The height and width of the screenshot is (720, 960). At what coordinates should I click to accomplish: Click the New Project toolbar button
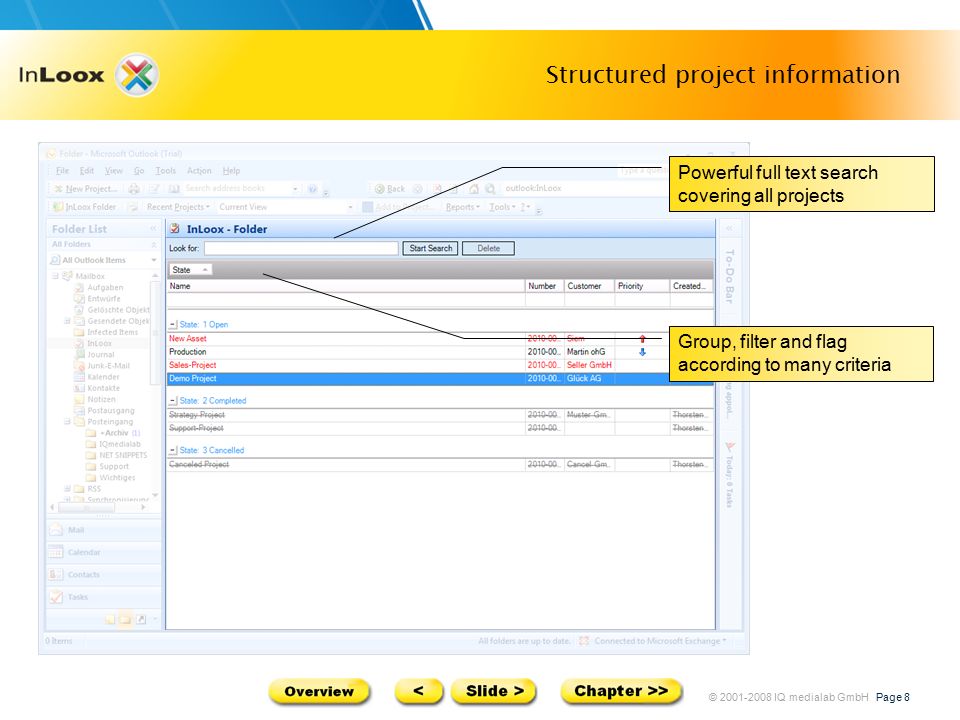[86, 189]
